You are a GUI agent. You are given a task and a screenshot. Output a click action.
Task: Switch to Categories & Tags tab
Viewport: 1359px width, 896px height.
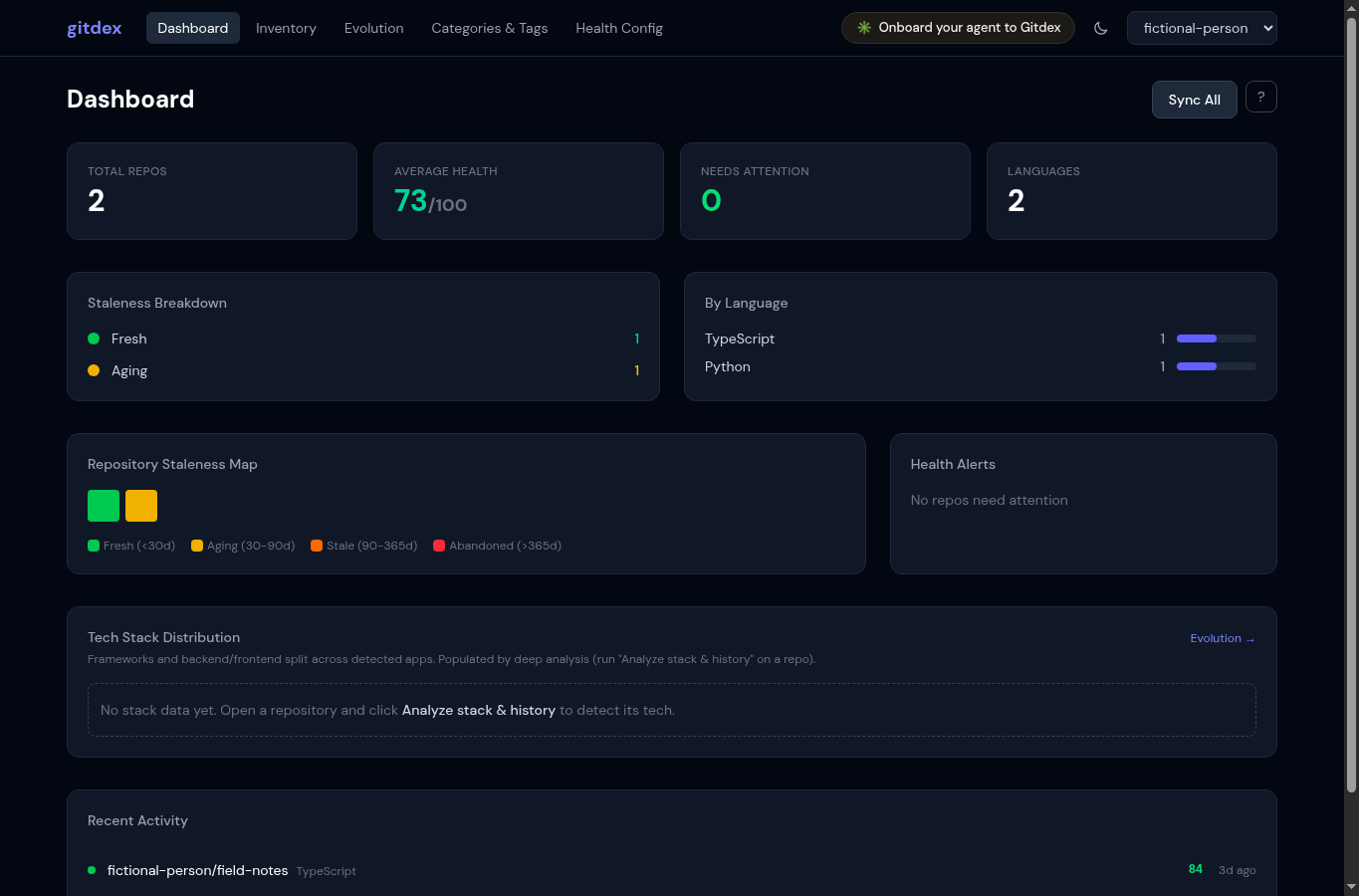tap(490, 28)
